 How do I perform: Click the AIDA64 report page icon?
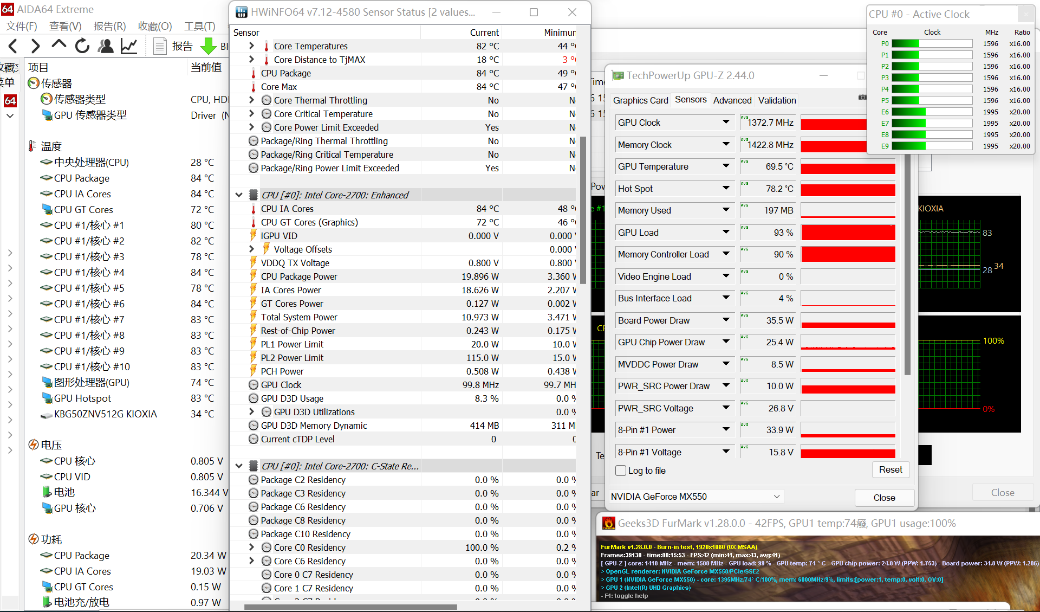pos(159,46)
